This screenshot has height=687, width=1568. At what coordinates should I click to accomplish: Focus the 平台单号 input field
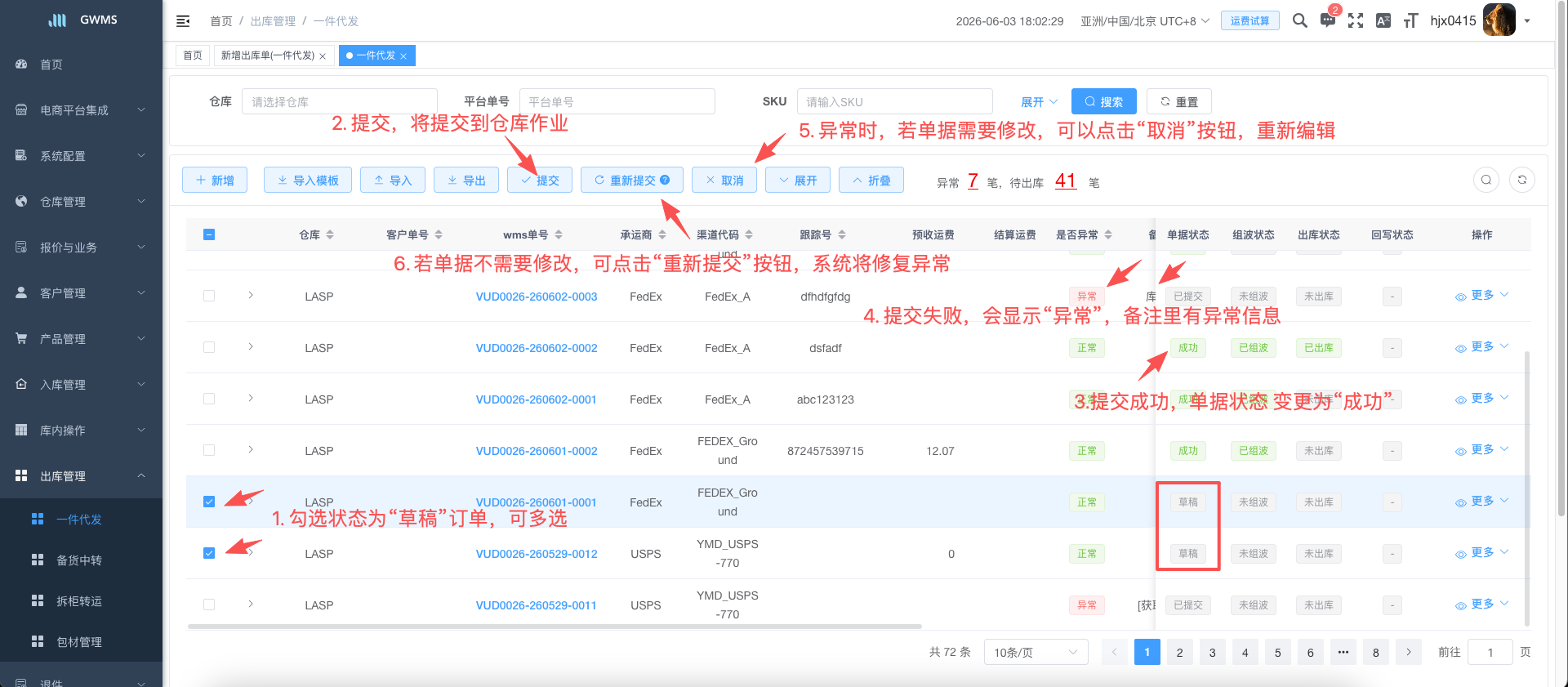[617, 101]
